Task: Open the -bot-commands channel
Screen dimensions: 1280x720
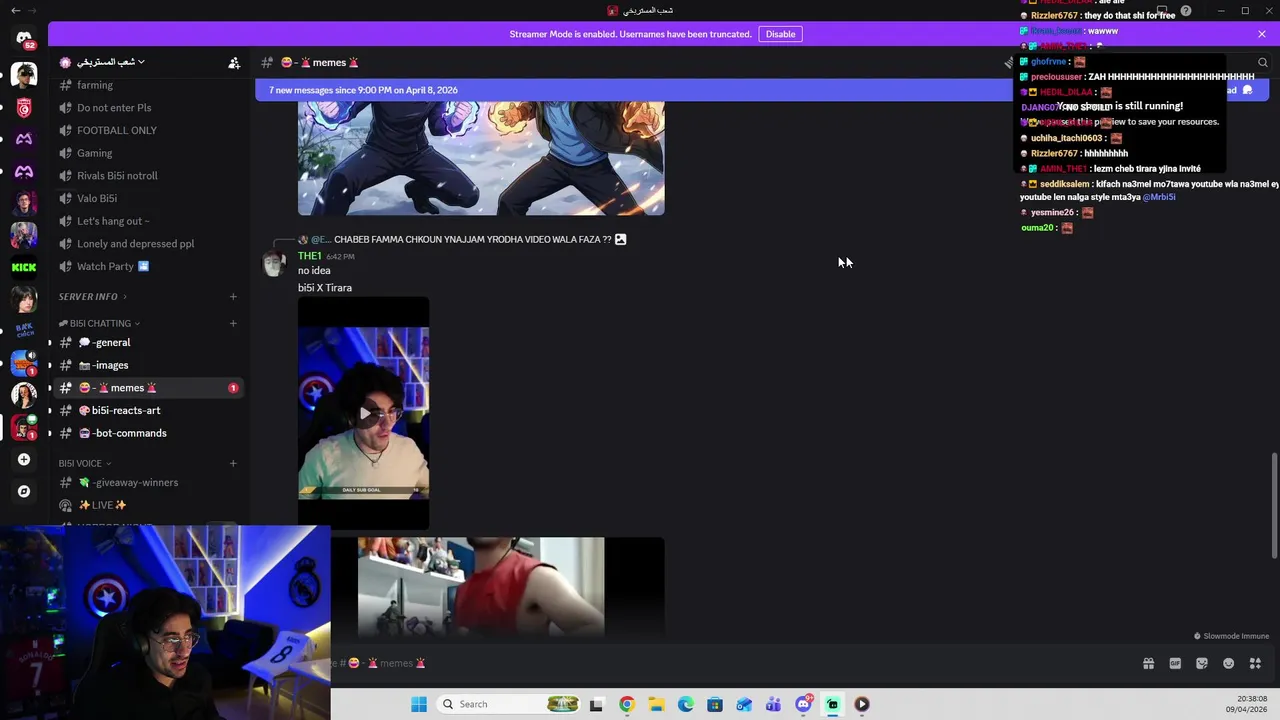Action: 150,433
